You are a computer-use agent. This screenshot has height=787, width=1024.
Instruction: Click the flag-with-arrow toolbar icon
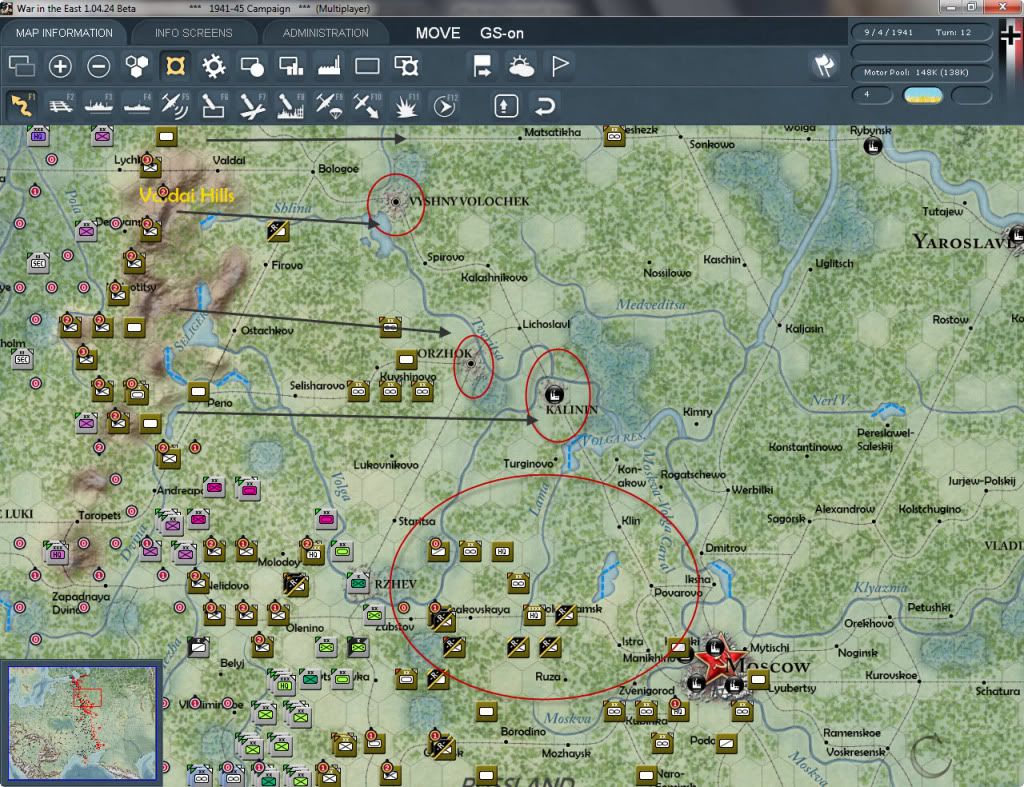click(x=482, y=66)
